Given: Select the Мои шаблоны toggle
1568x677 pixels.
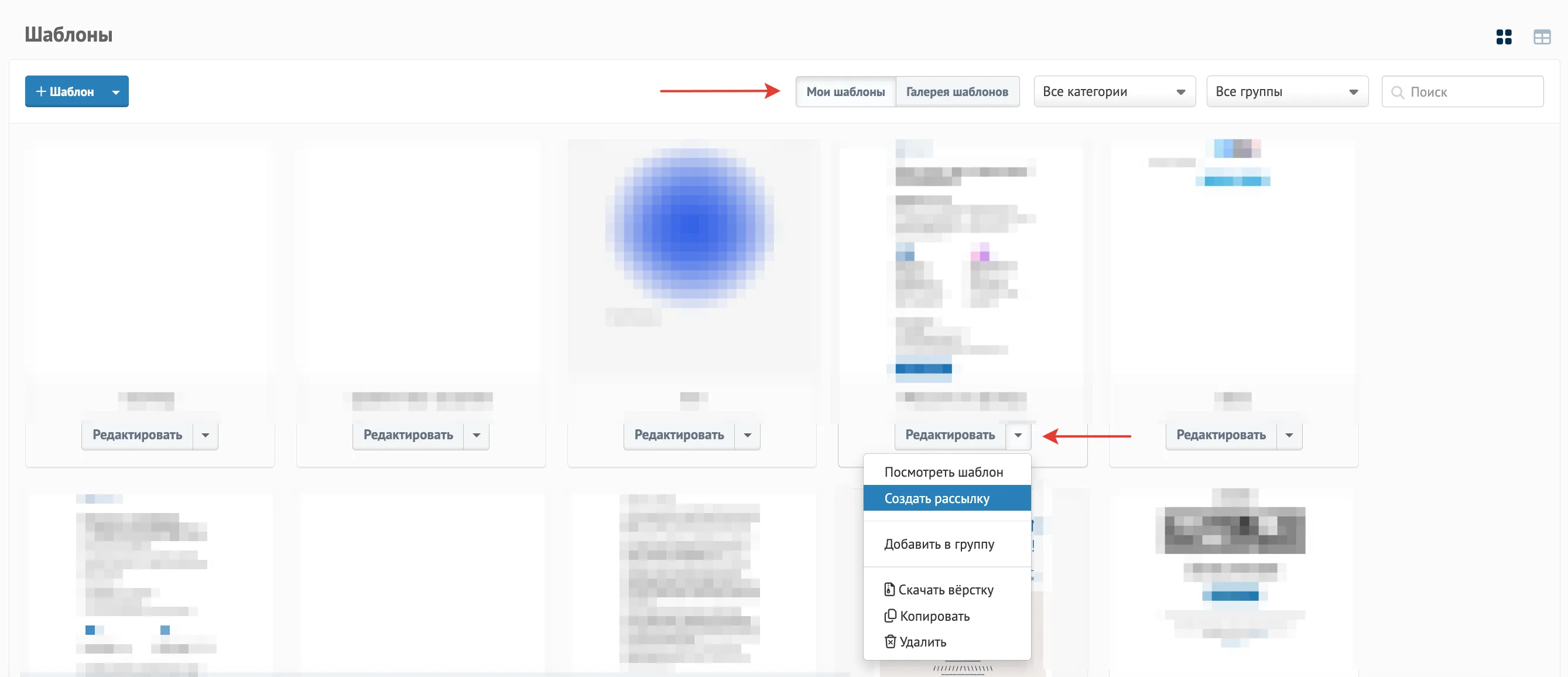Looking at the screenshot, I should [x=845, y=91].
